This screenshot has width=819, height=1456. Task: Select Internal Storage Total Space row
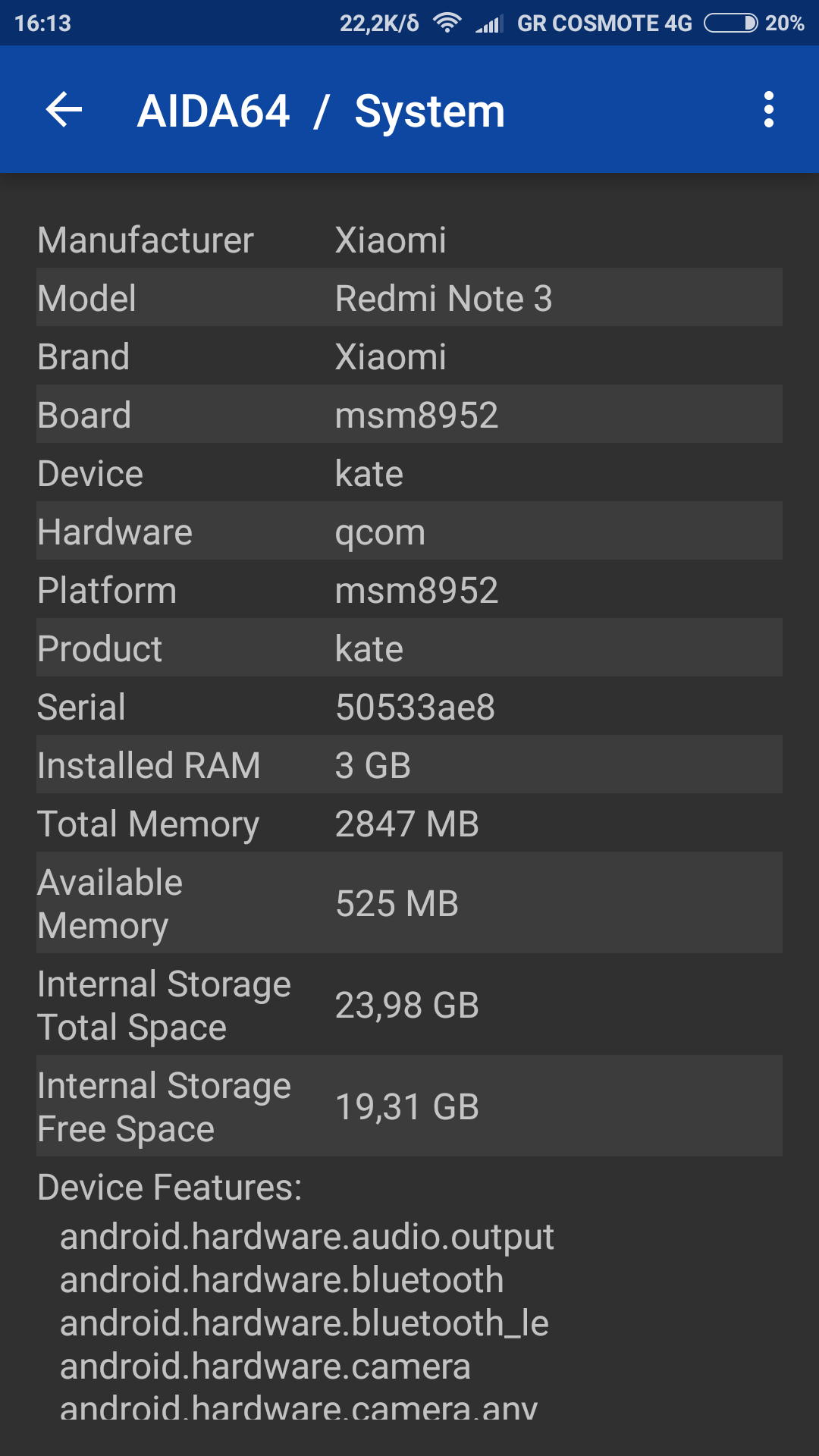(x=409, y=1005)
